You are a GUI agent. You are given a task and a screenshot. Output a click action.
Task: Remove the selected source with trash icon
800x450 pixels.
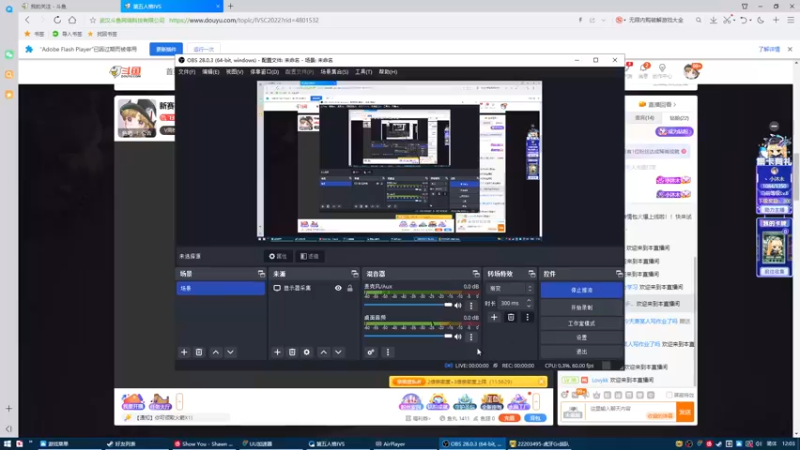tap(292, 352)
